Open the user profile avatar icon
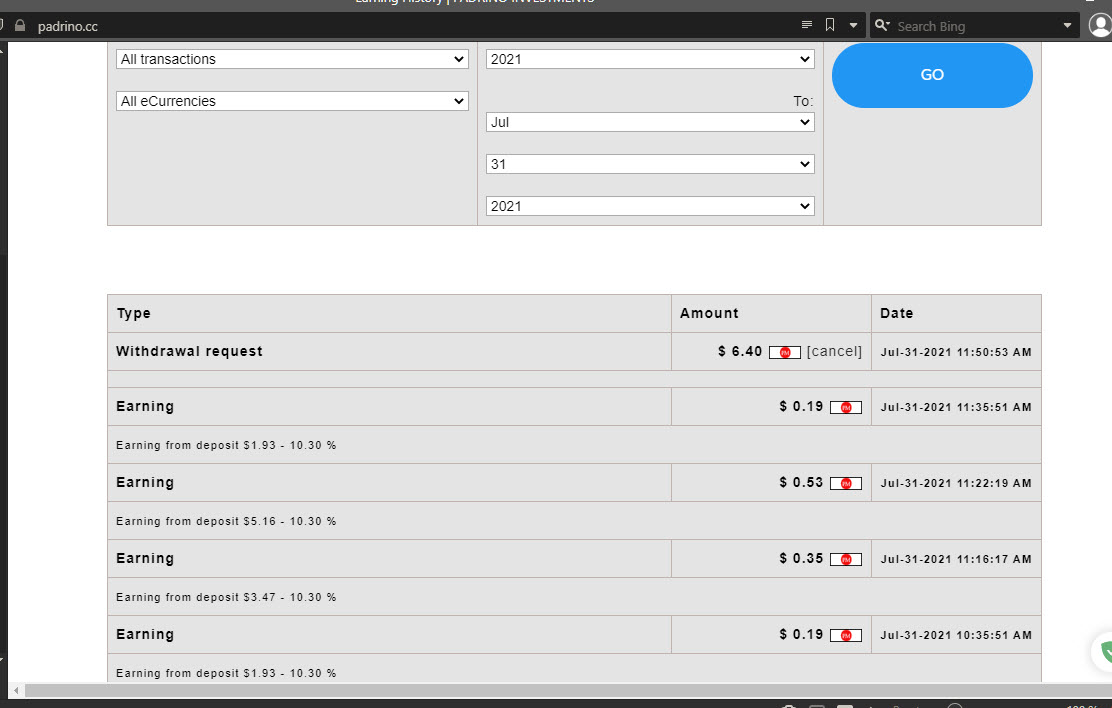 (x=1099, y=26)
